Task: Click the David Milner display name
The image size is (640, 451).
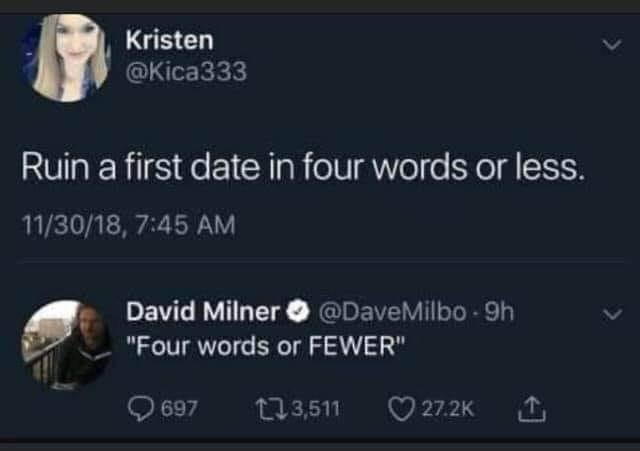Action: point(202,312)
